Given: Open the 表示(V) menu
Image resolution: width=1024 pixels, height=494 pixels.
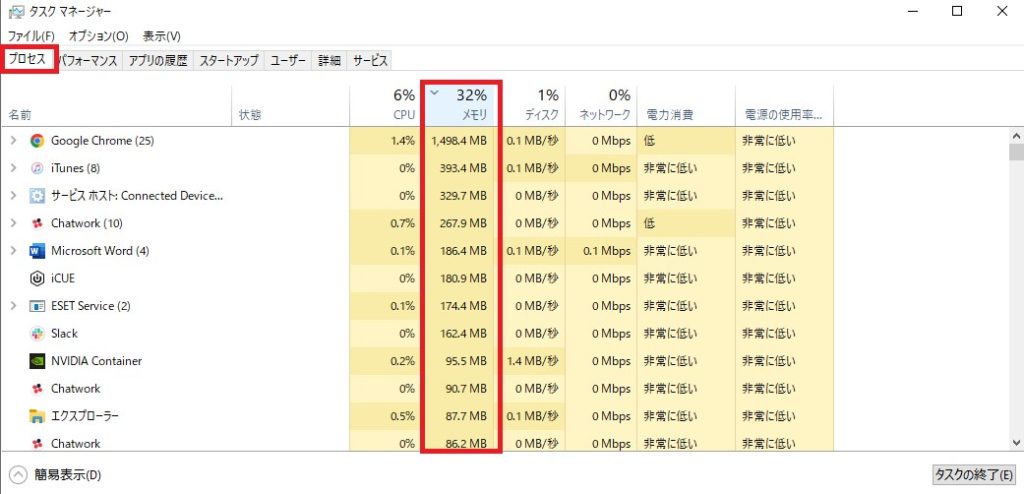Looking at the screenshot, I should click(161, 35).
